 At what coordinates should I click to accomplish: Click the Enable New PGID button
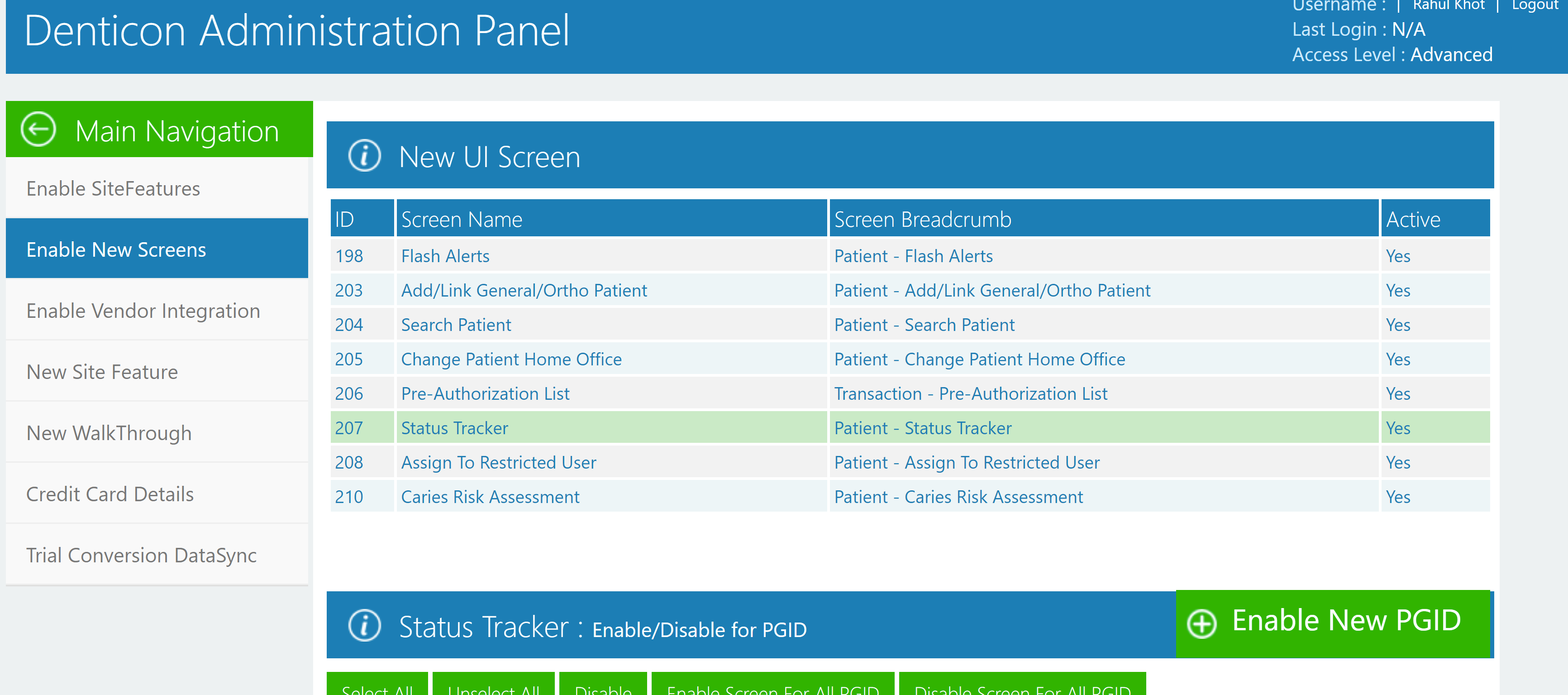(1332, 623)
